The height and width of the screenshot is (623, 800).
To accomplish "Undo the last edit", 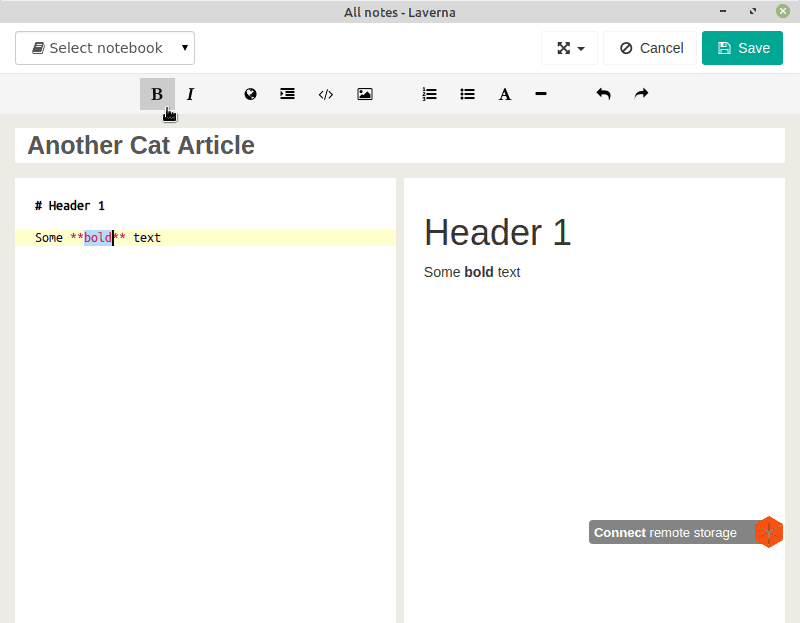I will point(604,94).
